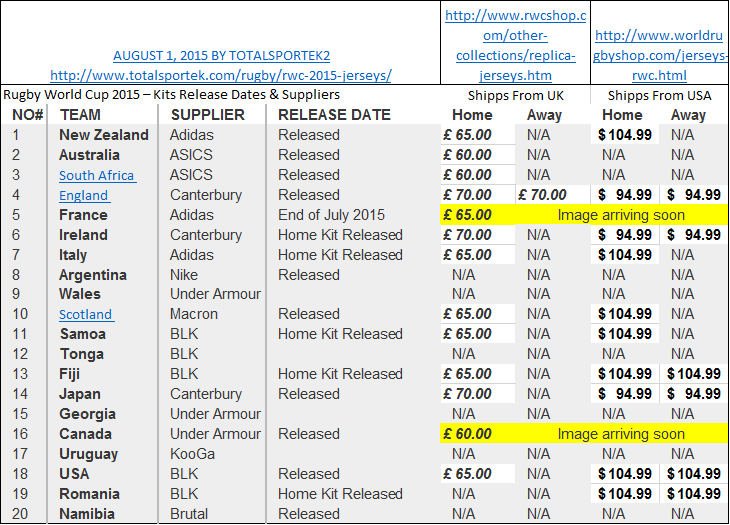Select USA's £ 65.00 UK home price
730x525 pixels.
pyautogui.click(x=467, y=474)
